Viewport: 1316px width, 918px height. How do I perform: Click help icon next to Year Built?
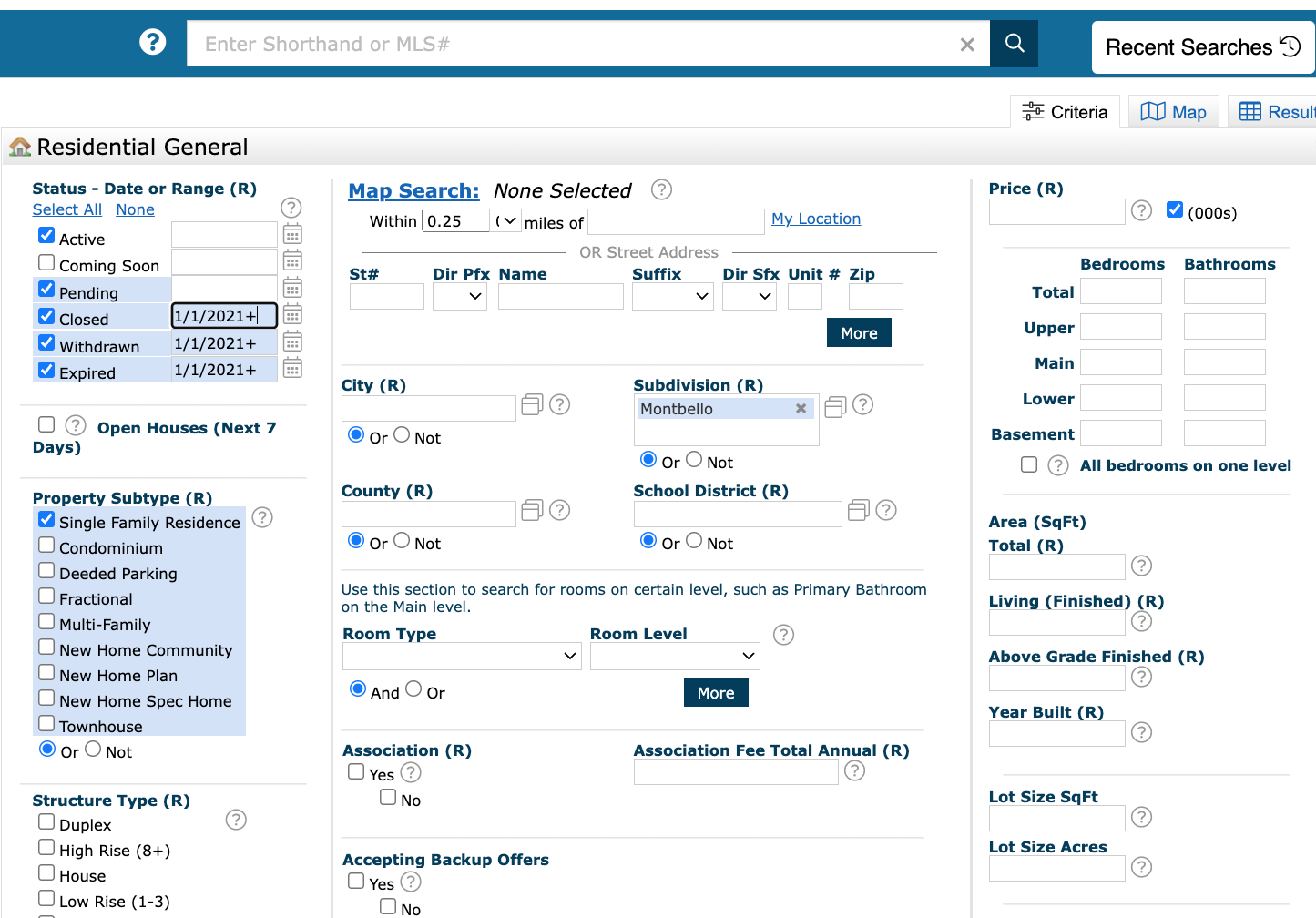click(1141, 732)
